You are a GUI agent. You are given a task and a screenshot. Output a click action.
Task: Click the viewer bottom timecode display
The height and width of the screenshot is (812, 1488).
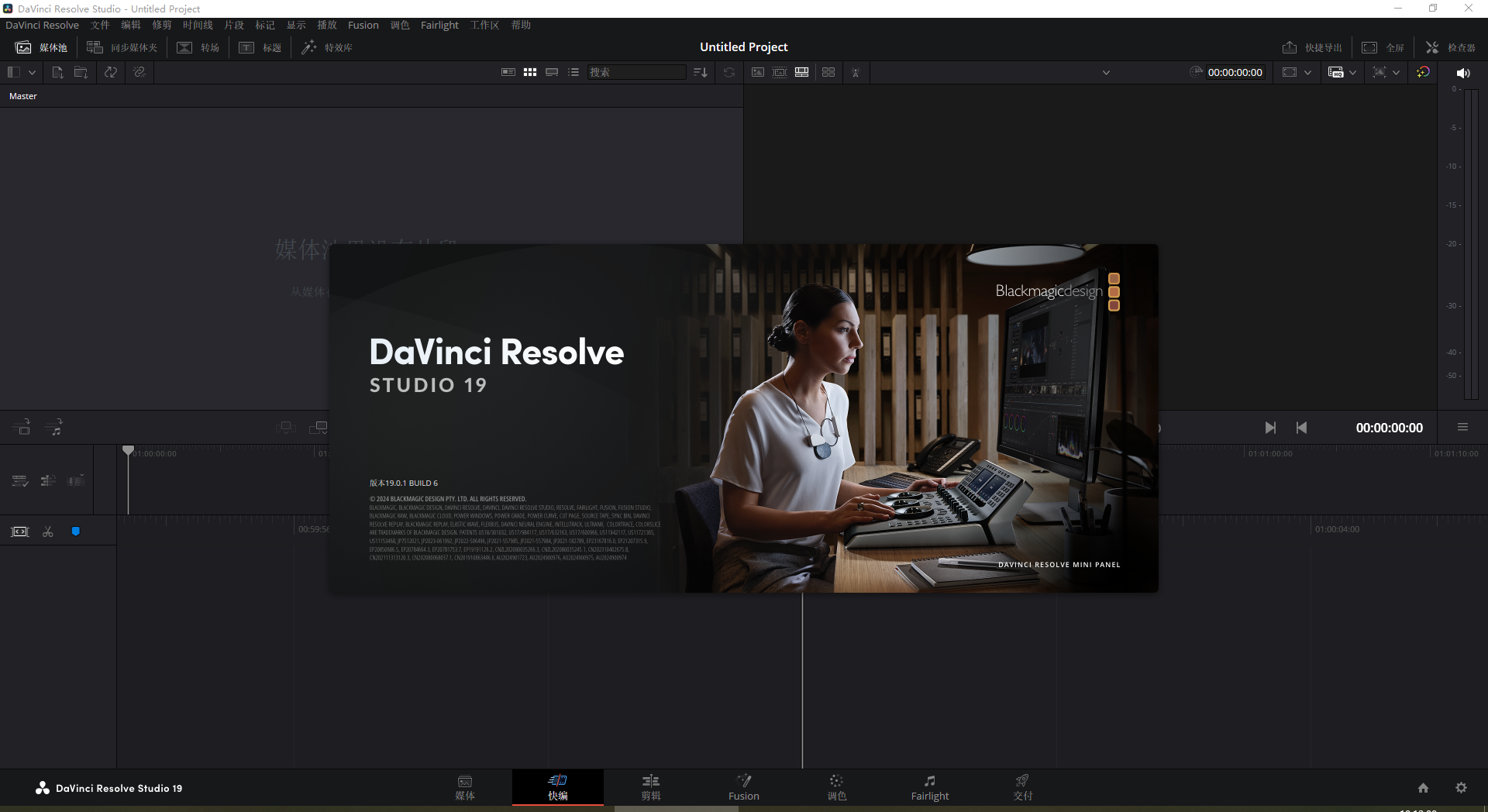pos(1389,428)
